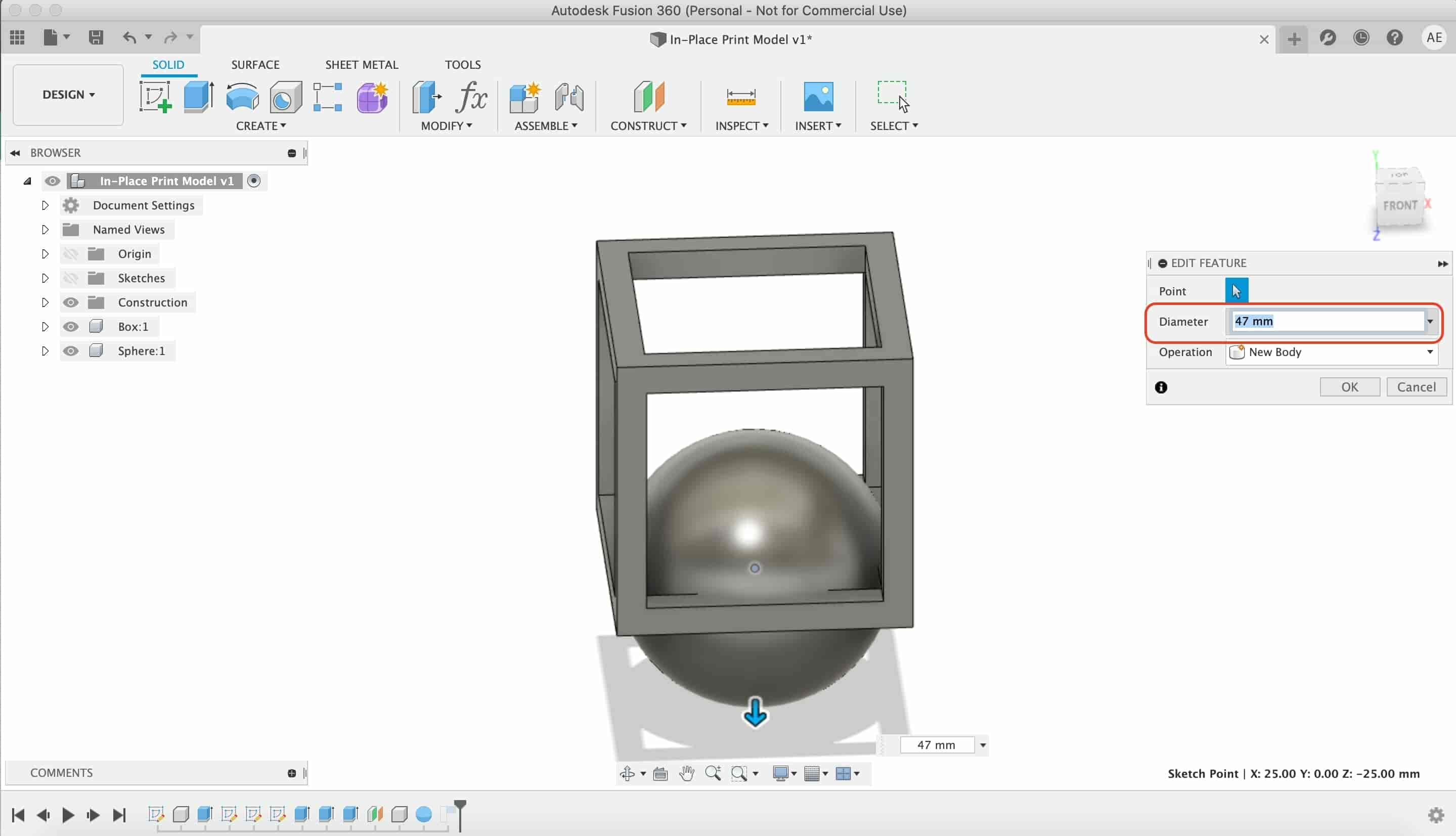Switch to the SHEET METAL tab
The image size is (1456, 836).
pyautogui.click(x=362, y=65)
